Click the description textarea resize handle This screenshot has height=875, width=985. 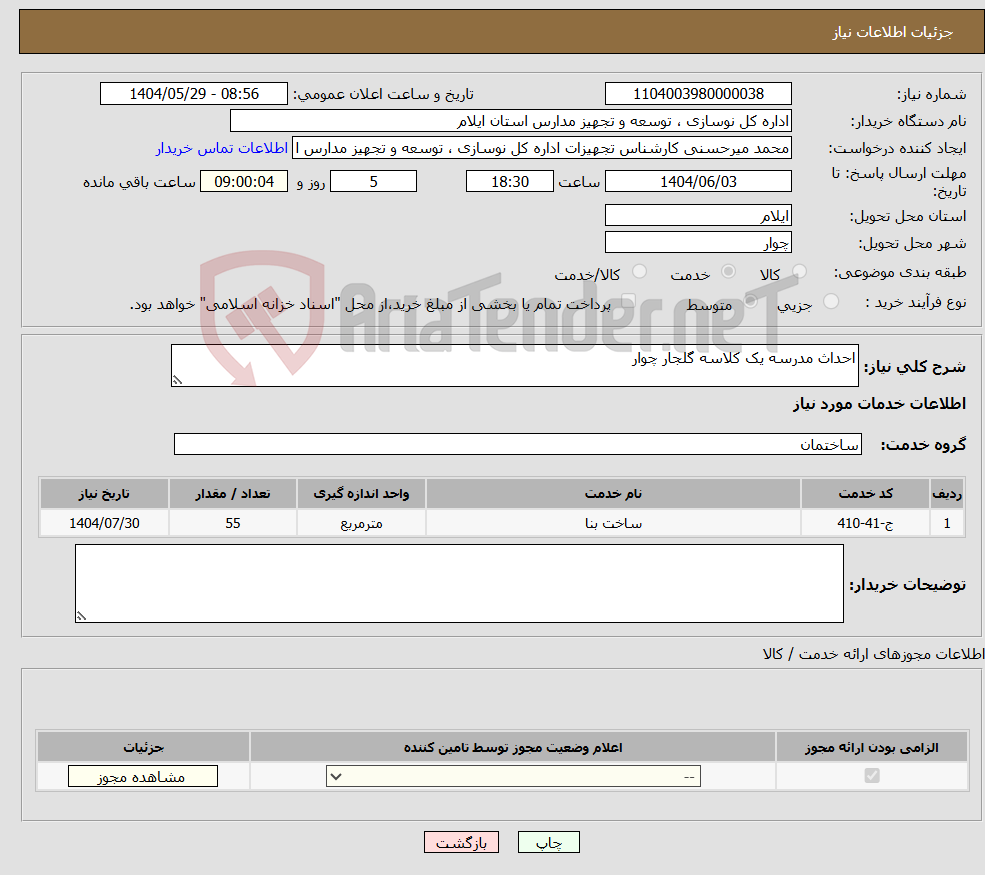[x=177, y=380]
